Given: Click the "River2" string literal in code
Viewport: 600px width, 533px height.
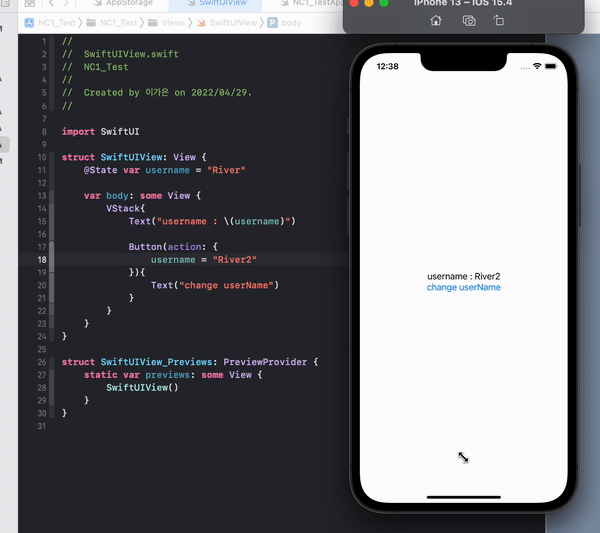Looking at the screenshot, I should pyautogui.click(x=235, y=260).
